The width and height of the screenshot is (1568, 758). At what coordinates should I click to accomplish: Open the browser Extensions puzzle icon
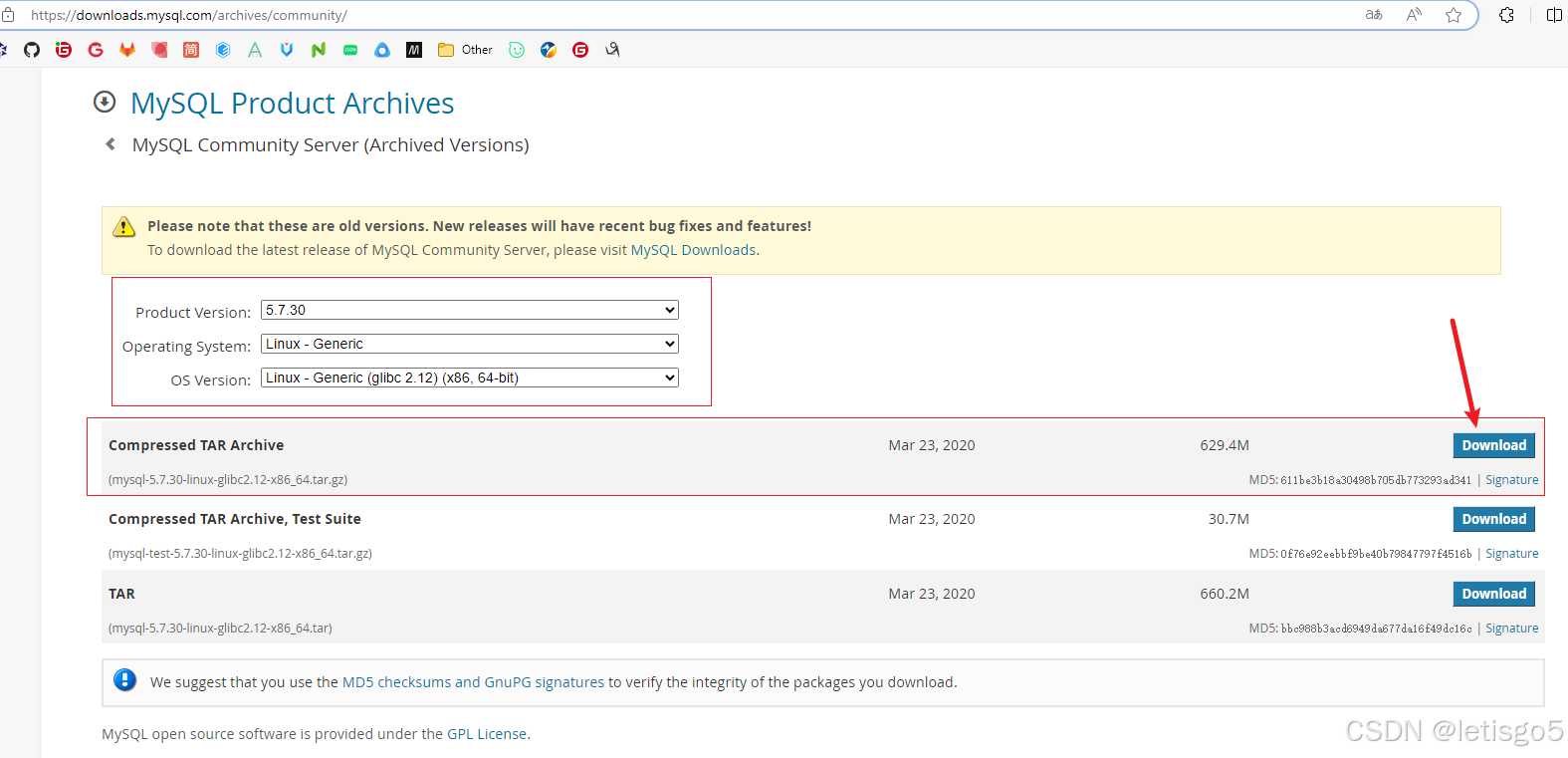[x=1506, y=15]
